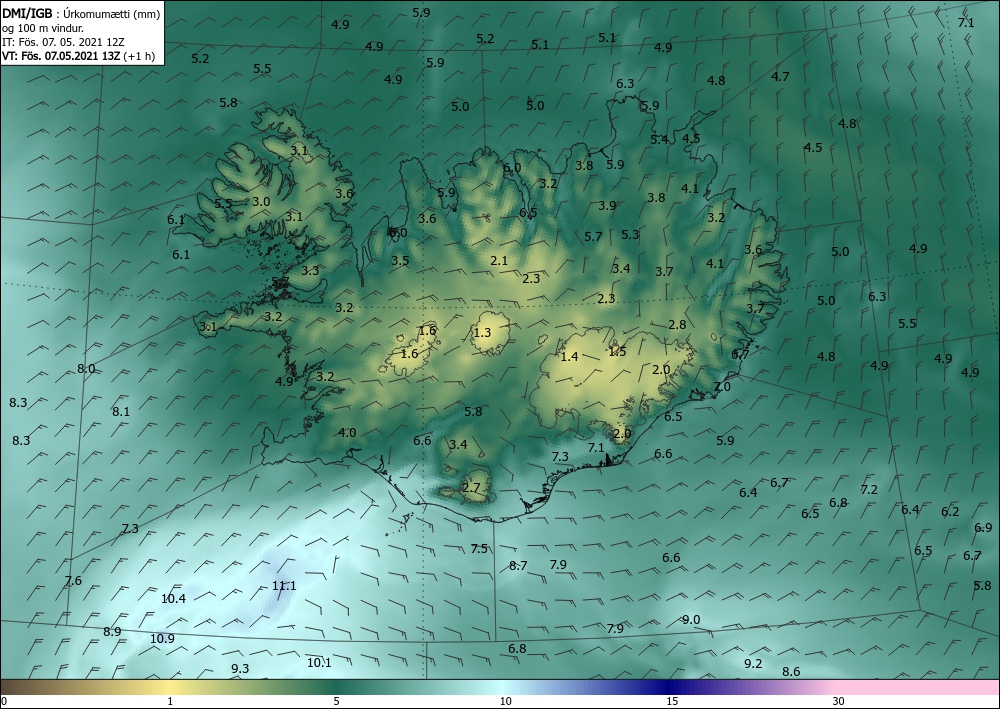Click the 3.9 value label
Screen dimensions: 1000x709
coord(607,205)
